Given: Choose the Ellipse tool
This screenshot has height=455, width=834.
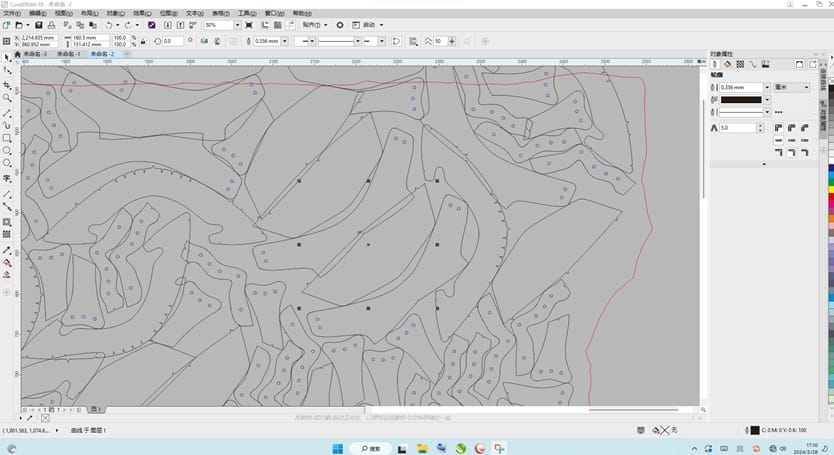Looking at the screenshot, I should 7,150.
